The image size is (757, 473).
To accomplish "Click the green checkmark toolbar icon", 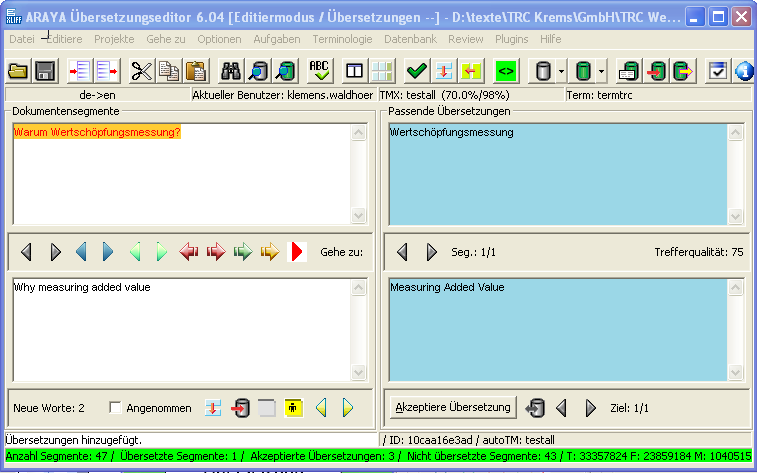I will 417,71.
